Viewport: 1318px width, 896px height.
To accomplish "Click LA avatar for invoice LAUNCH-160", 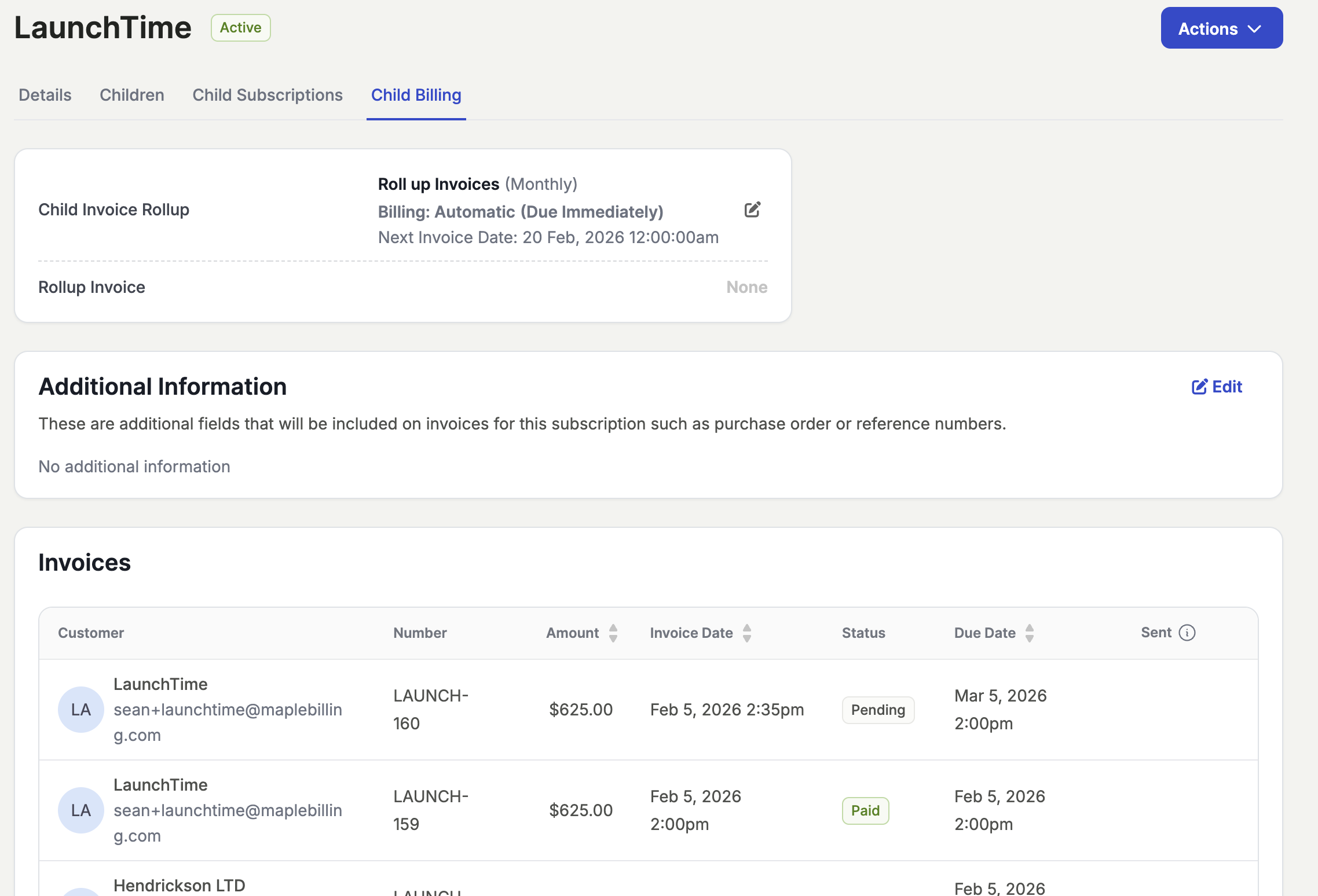I will (80, 710).
